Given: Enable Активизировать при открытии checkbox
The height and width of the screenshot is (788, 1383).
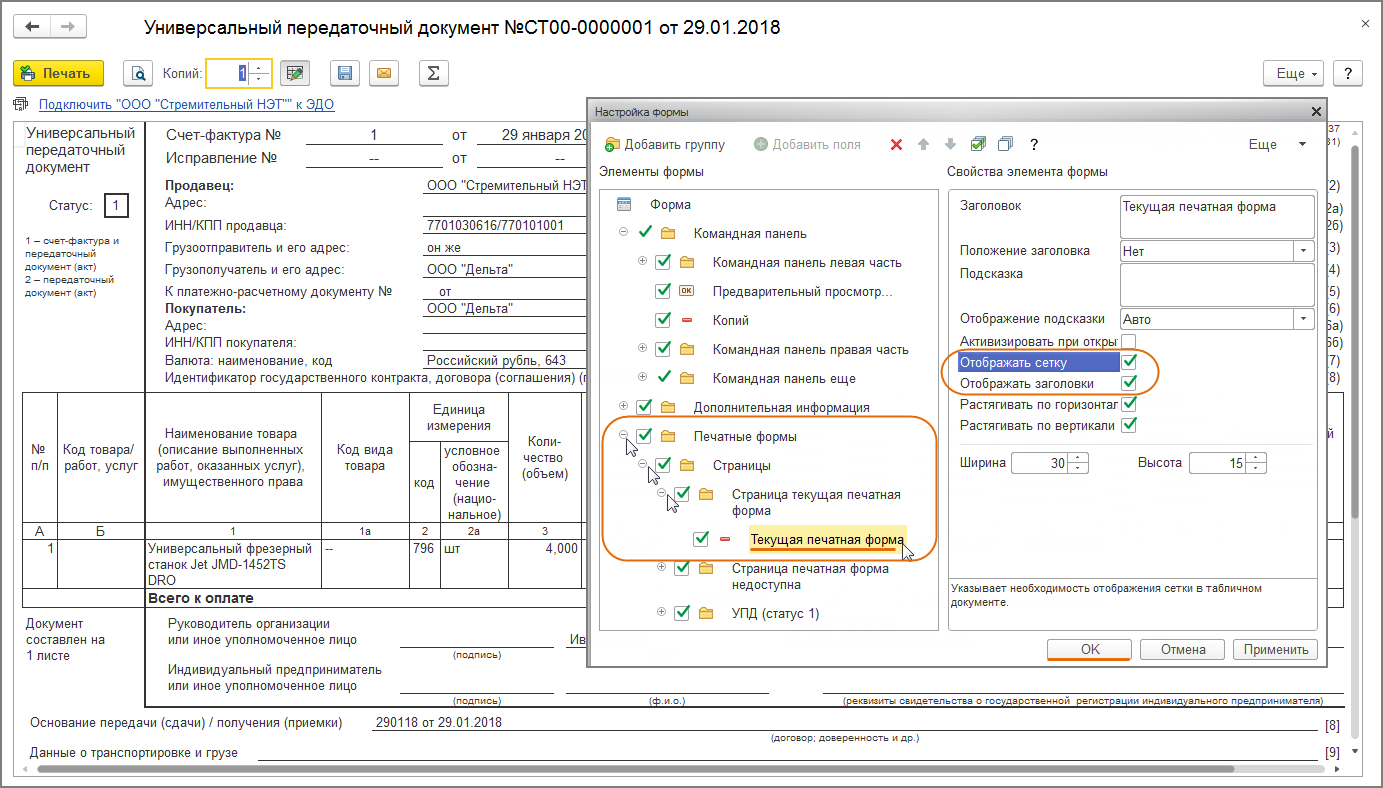Looking at the screenshot, I should (1129, 341).
